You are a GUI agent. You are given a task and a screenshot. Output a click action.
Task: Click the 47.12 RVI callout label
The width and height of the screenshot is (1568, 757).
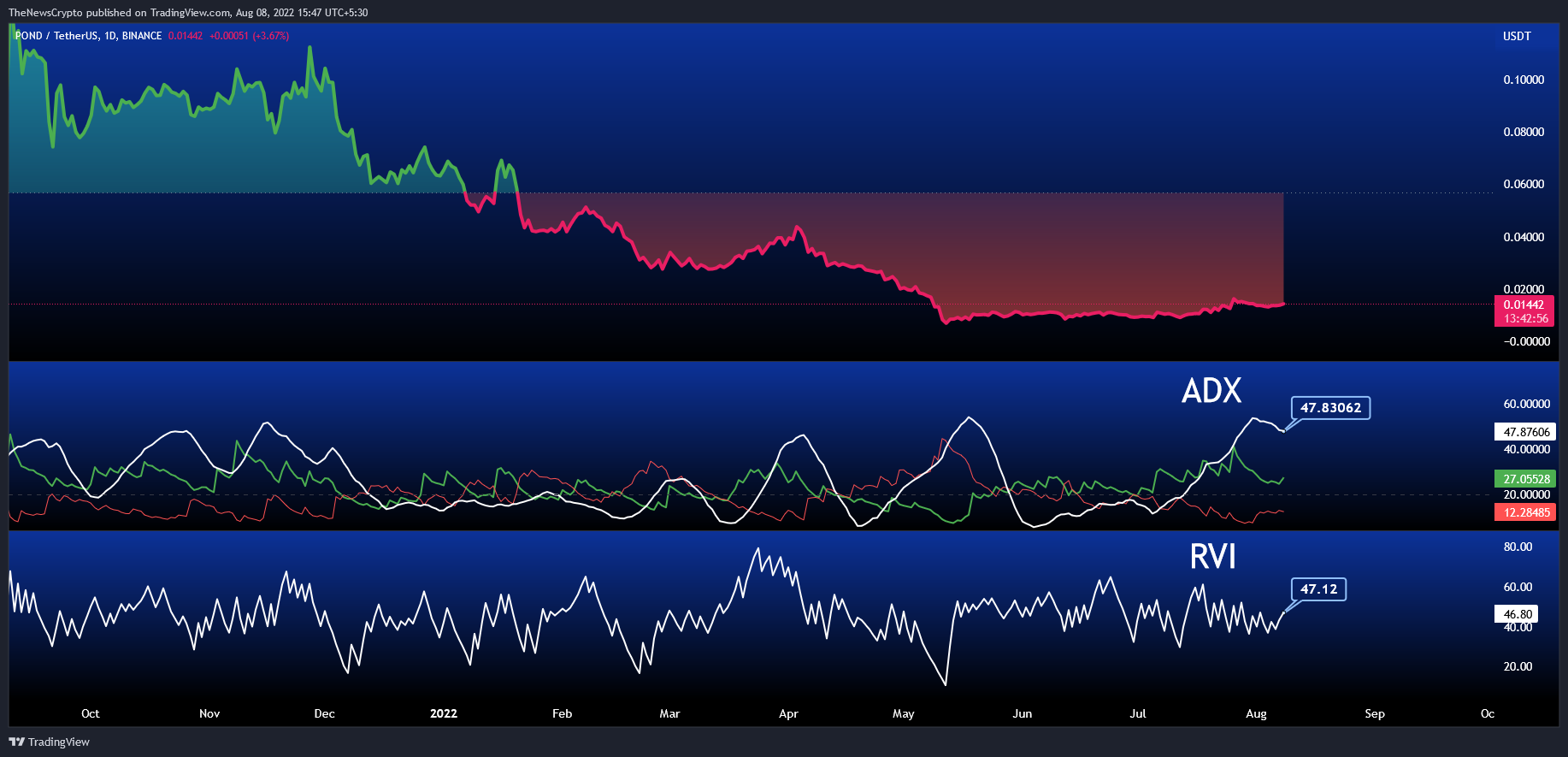point(1318,589)
